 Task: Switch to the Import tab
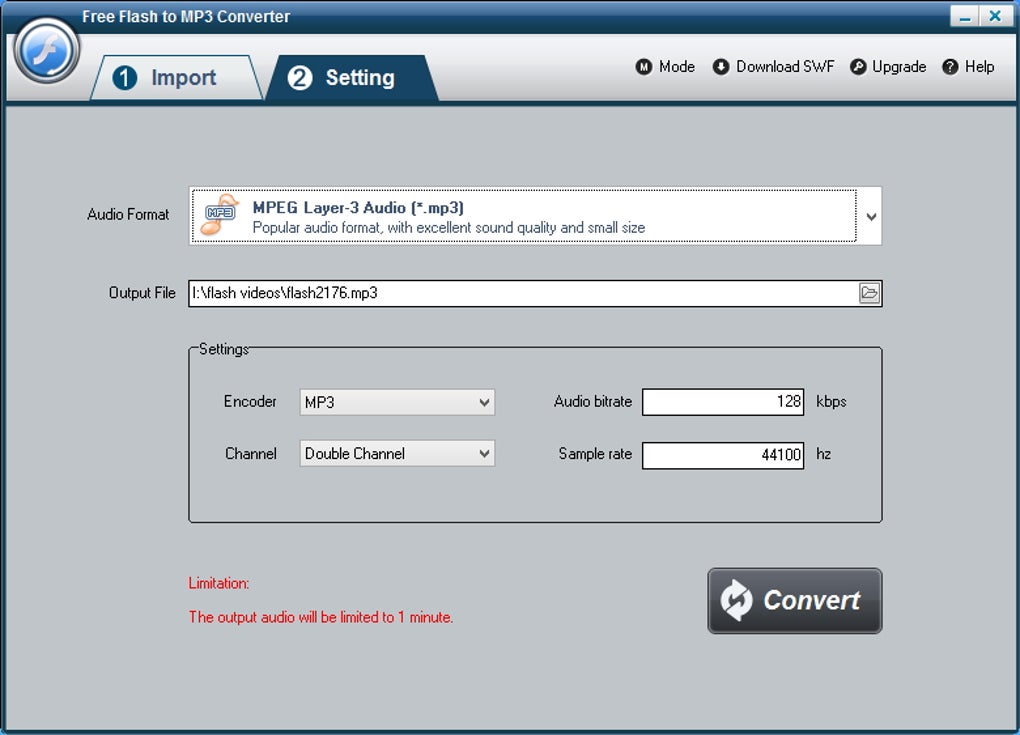pyautogui.click(x=174, y=78)
